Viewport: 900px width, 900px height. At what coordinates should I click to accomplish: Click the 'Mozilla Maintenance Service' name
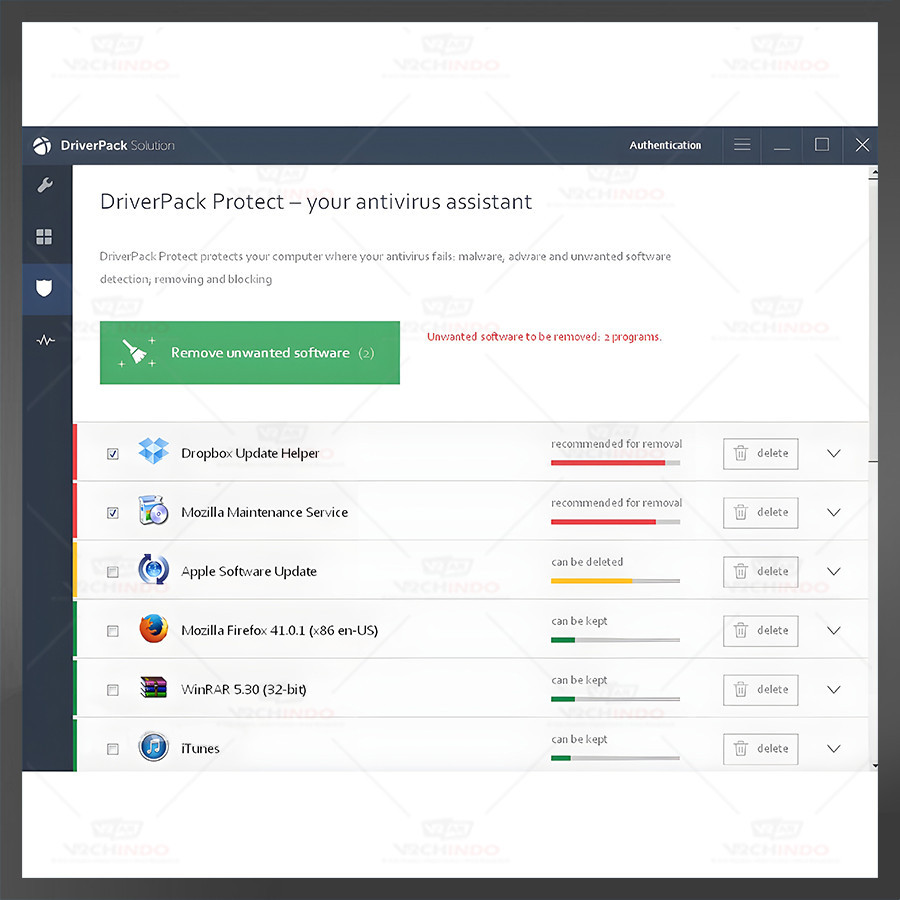[x=265, y=513]
